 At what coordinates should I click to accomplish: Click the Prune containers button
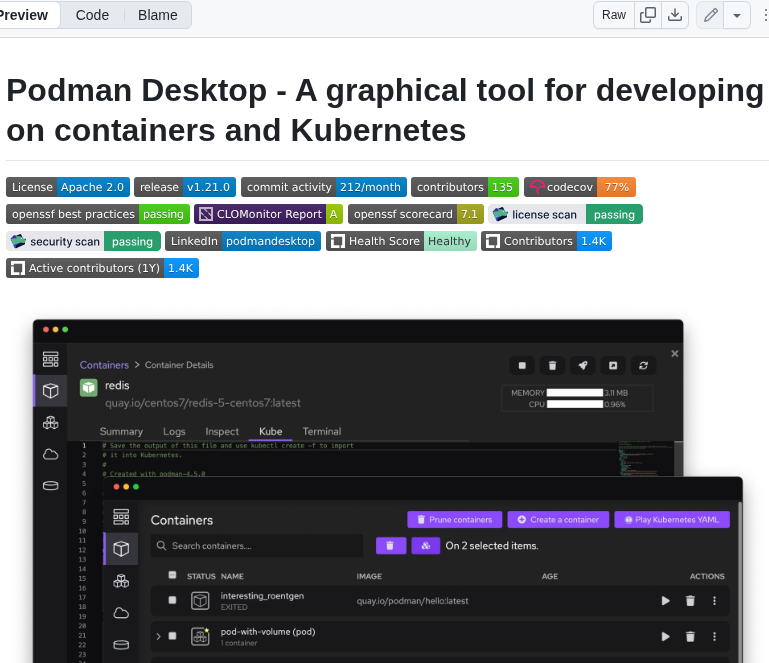point(455,520)
